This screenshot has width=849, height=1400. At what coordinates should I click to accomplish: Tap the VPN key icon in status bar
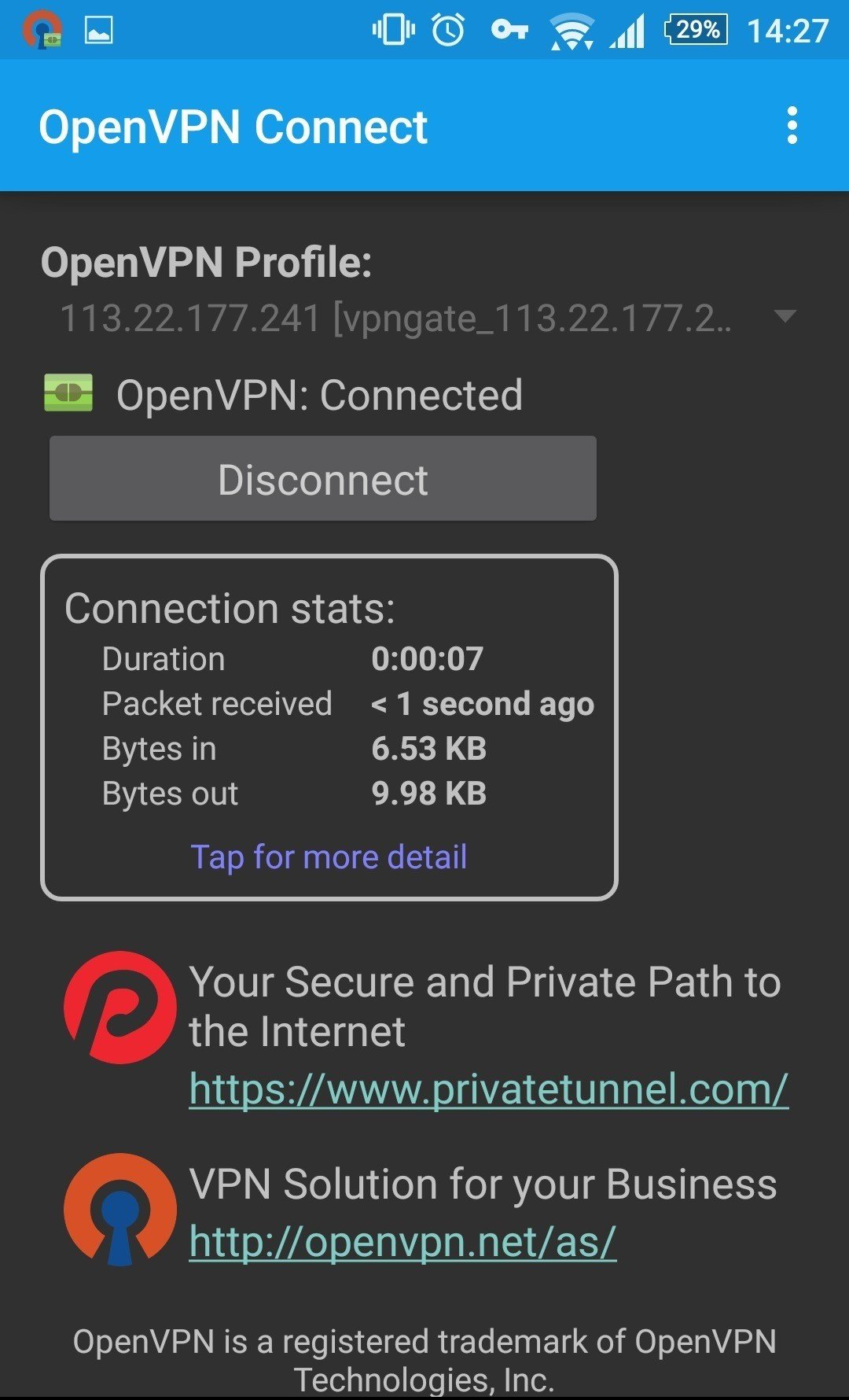pyautogui.click(x=509, y=30)
